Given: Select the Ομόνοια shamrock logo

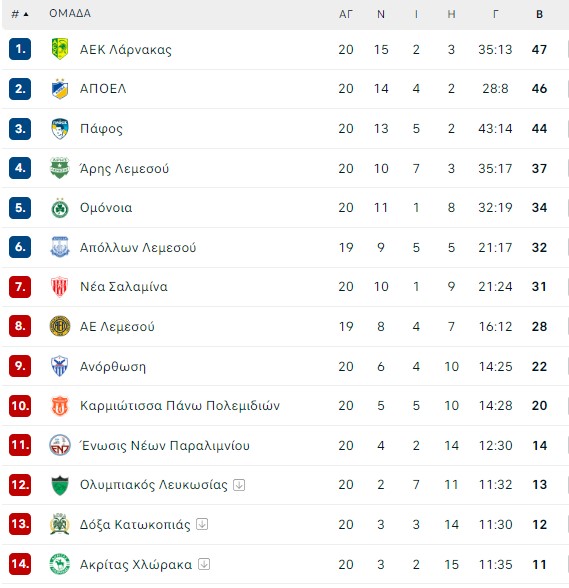Looking at the screenshot, I should point(60,208).
